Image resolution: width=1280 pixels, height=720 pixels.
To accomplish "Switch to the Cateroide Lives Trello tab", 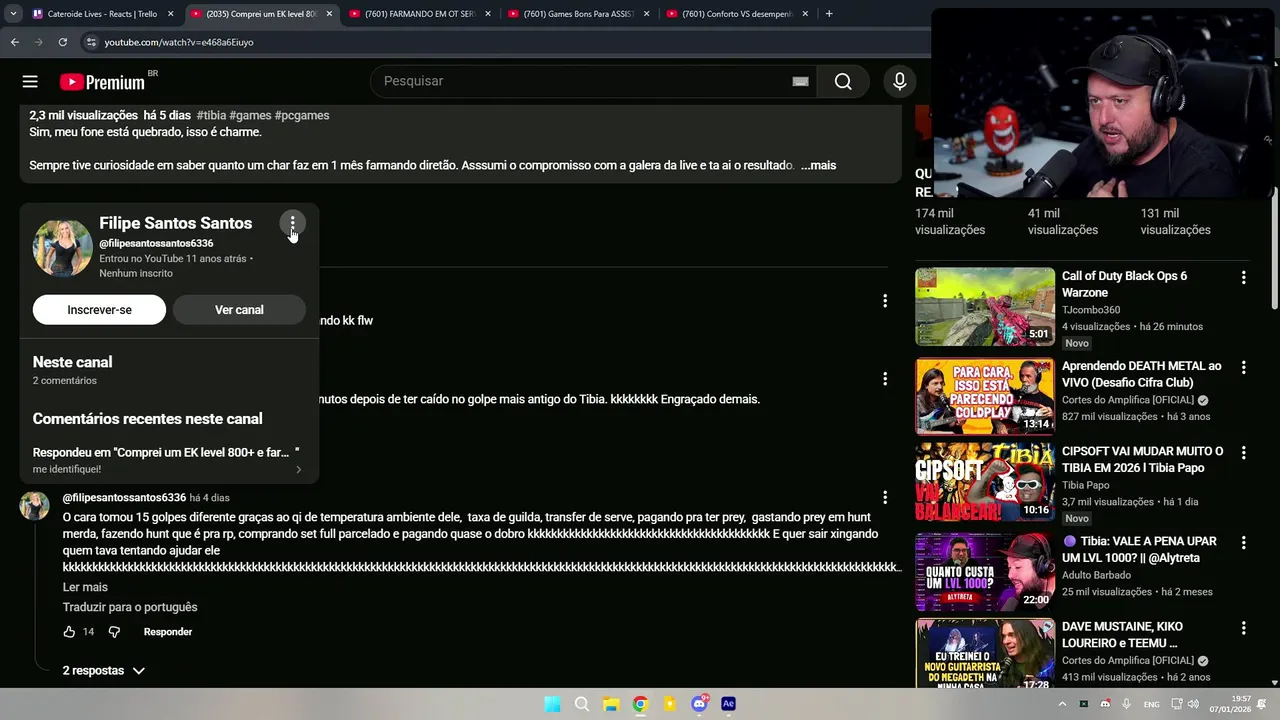I will tap(103, 14).
